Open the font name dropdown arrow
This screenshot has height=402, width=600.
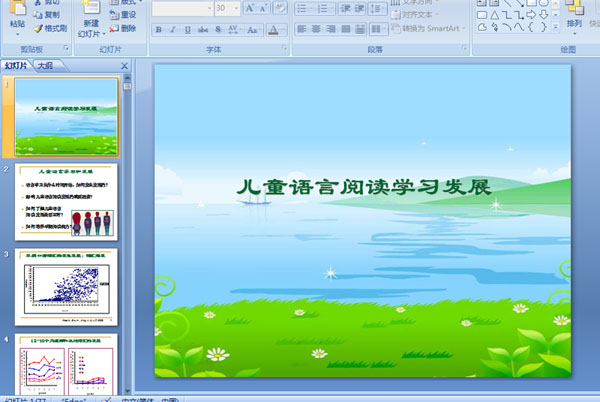[x=210, y=8]
